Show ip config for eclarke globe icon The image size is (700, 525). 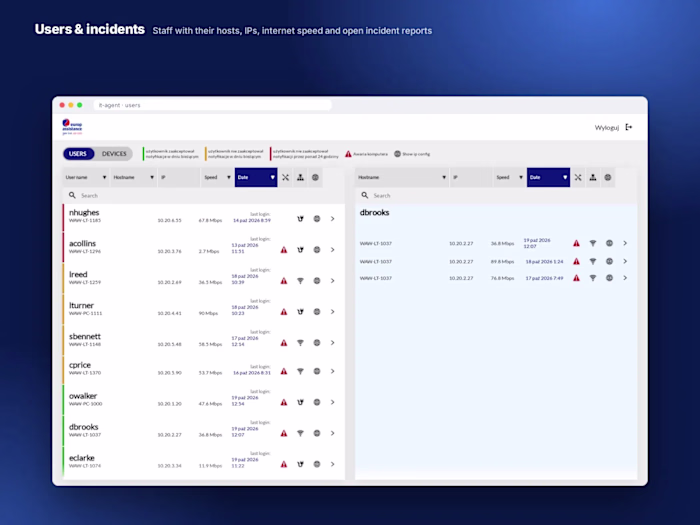tap(317, 464)
